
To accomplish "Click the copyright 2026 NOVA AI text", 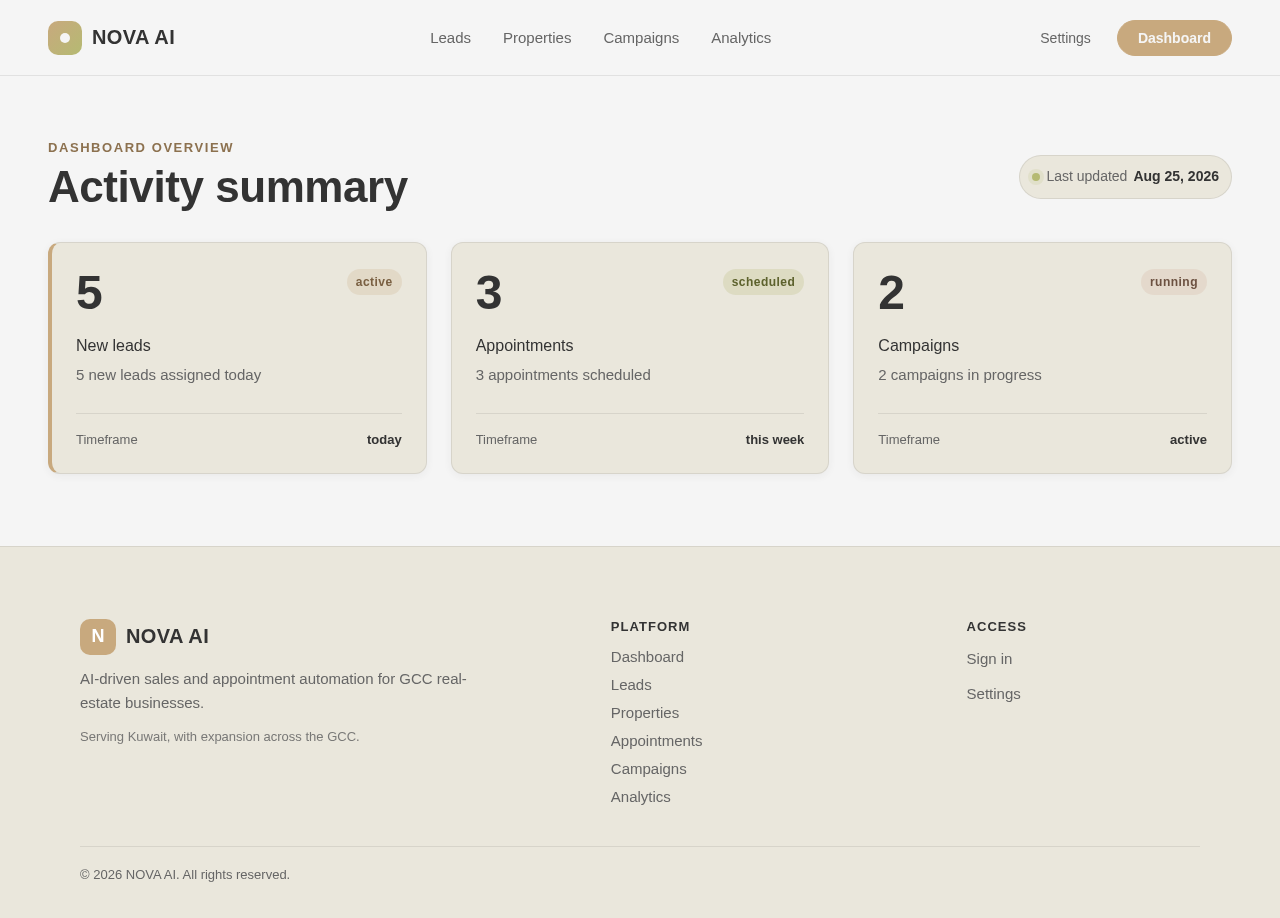I will tap(185, 875).
